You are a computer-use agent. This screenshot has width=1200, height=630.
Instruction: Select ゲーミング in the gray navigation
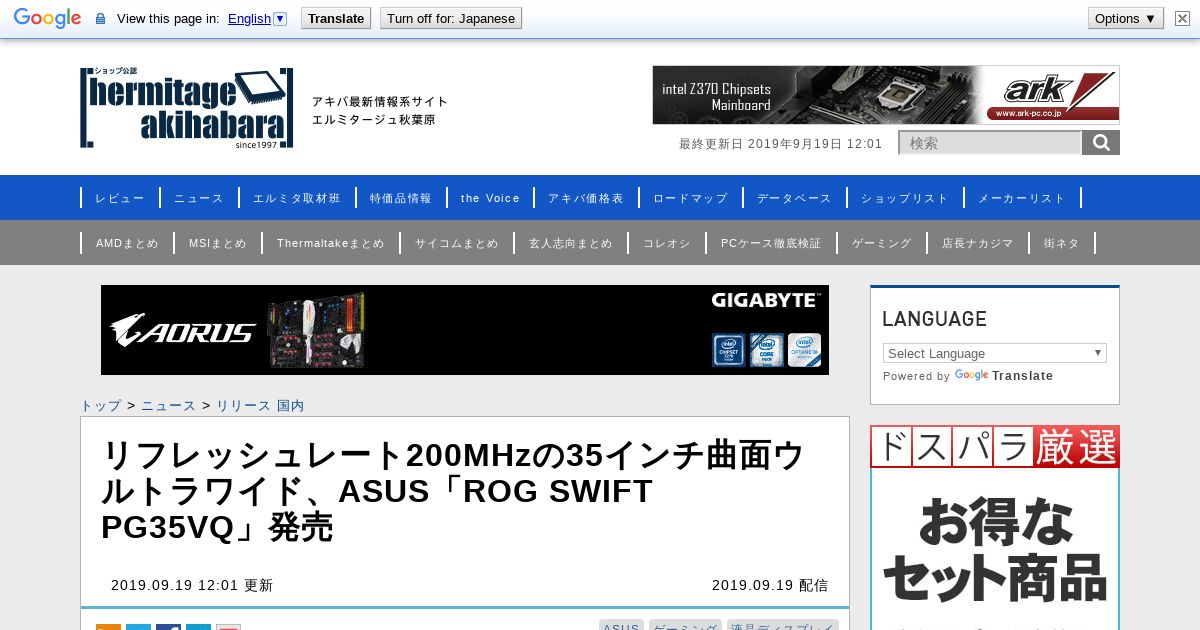pos(882,243)
